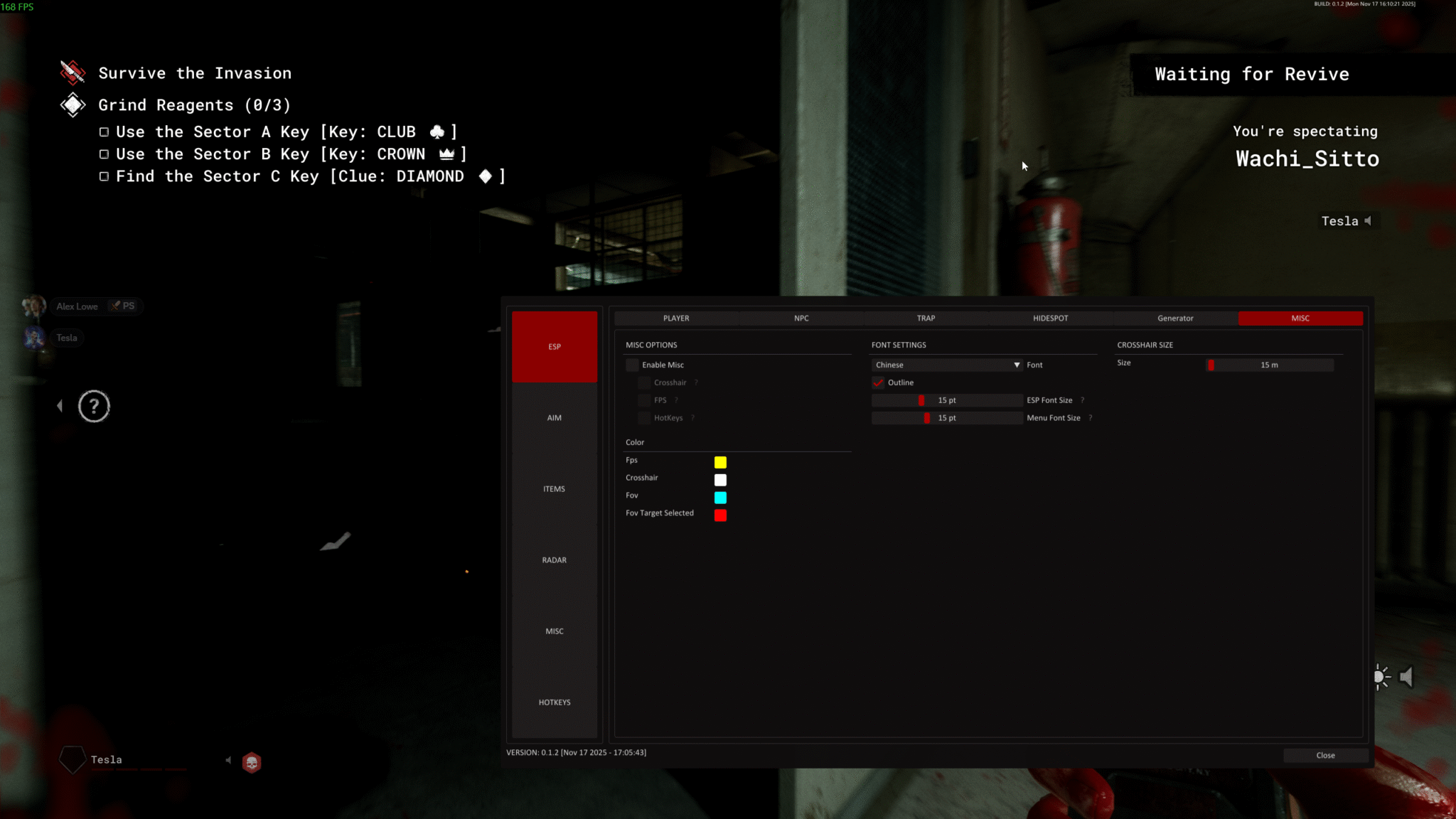The height and width of the screenshot is (819, 1456).
Task: Click the knife icon beside Survive the Invasion
Action: tap(72, 72)
